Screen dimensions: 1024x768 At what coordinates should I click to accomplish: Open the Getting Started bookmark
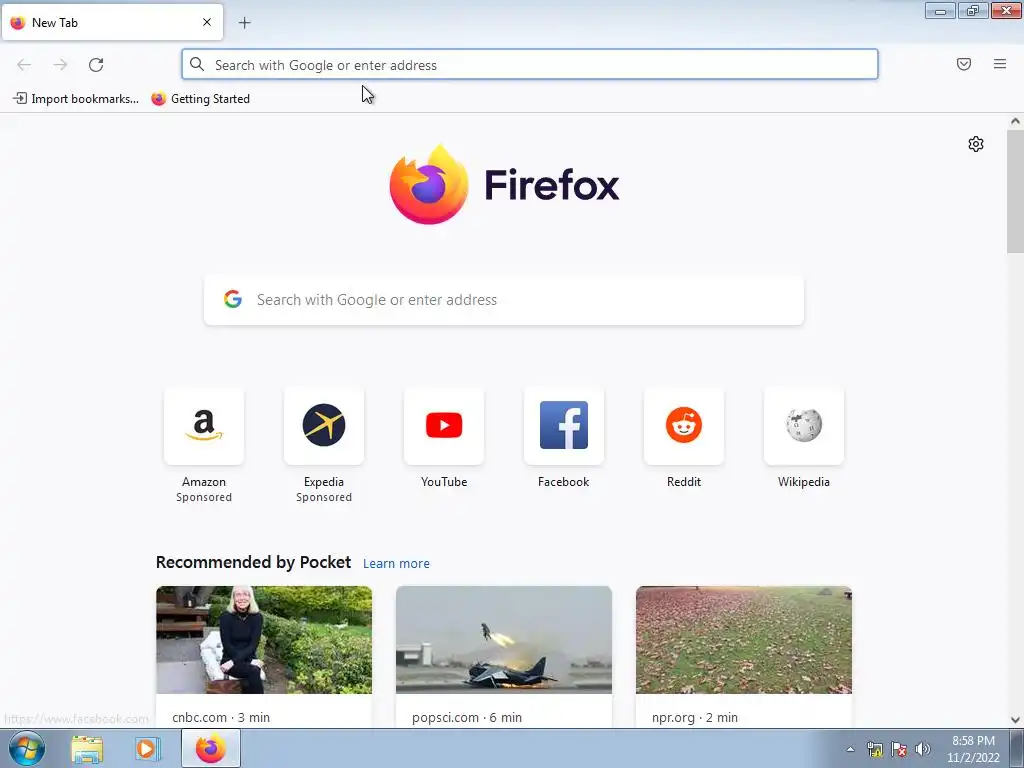200,99
